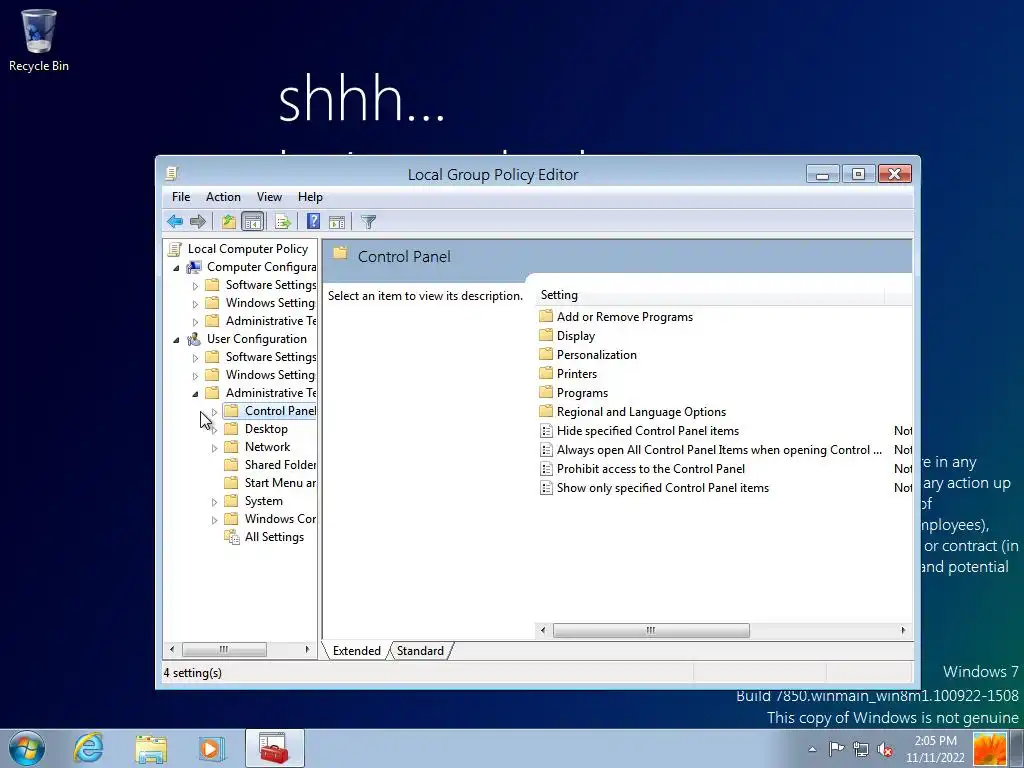This screenshot has width=1024, height=768.
Task: Click the Filter funnel toolbar icon
Action: tap(368, 222)
